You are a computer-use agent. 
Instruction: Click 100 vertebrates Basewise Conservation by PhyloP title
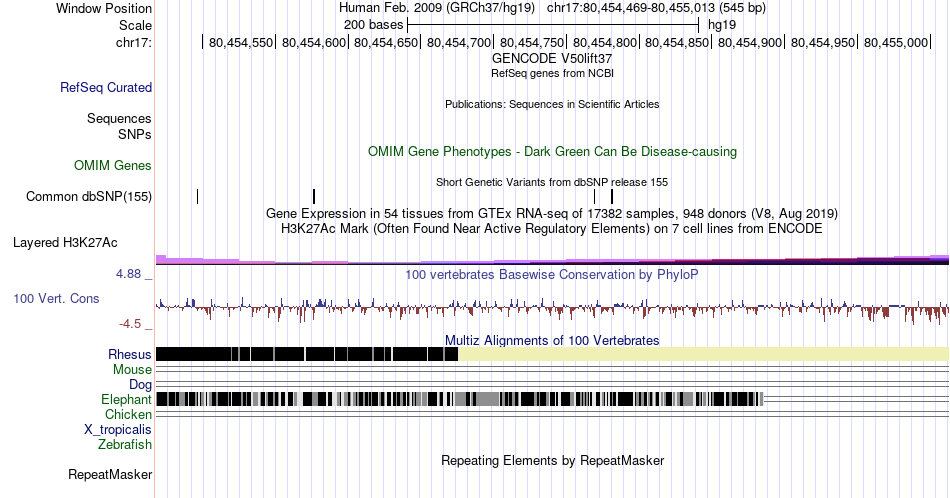552,274
